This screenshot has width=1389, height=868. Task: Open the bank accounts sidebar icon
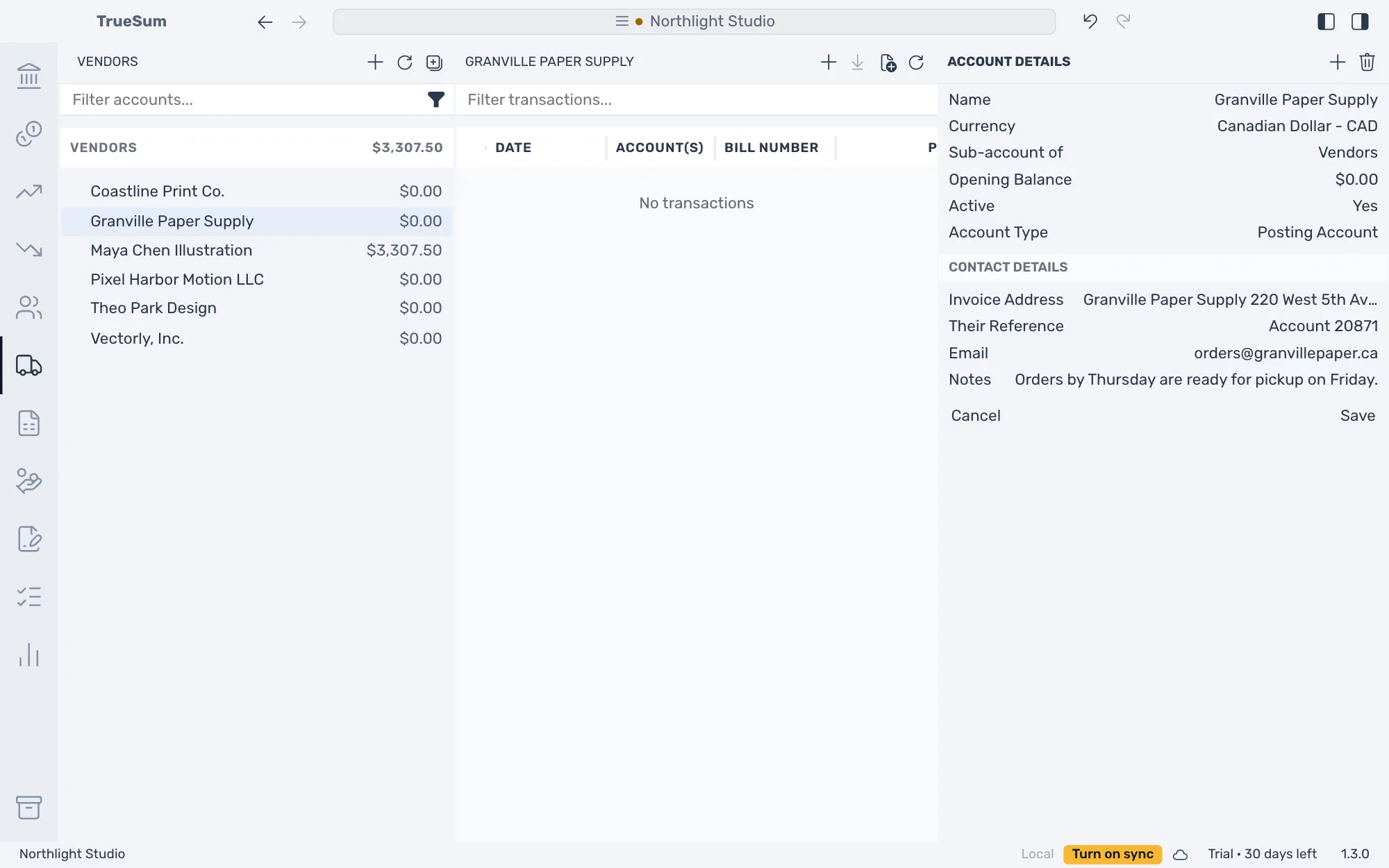point(29,76)
